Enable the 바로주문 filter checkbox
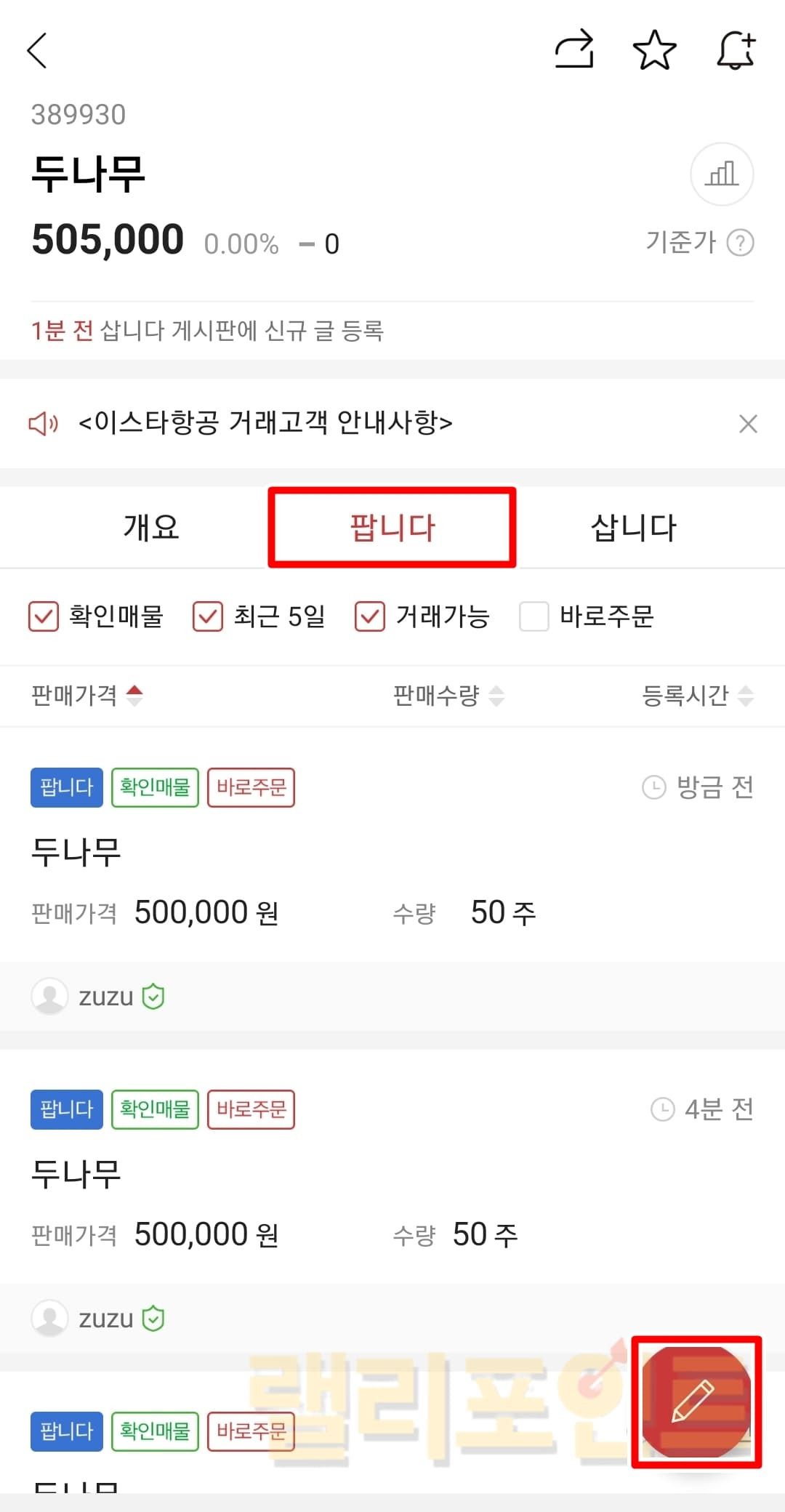This screenshot has height=1512, width=785. pos(534,617)
